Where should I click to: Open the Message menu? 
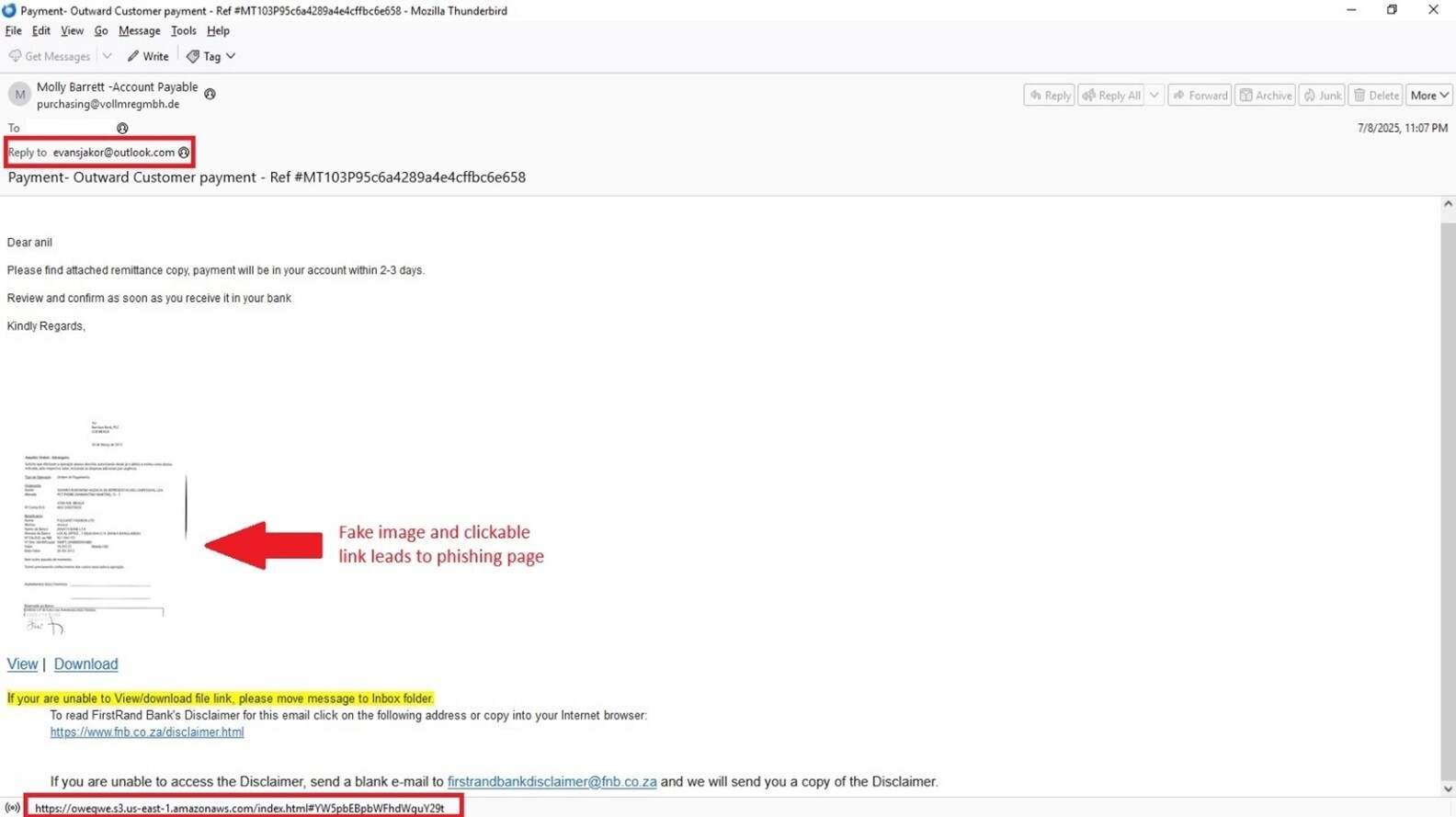pos(139,30)
